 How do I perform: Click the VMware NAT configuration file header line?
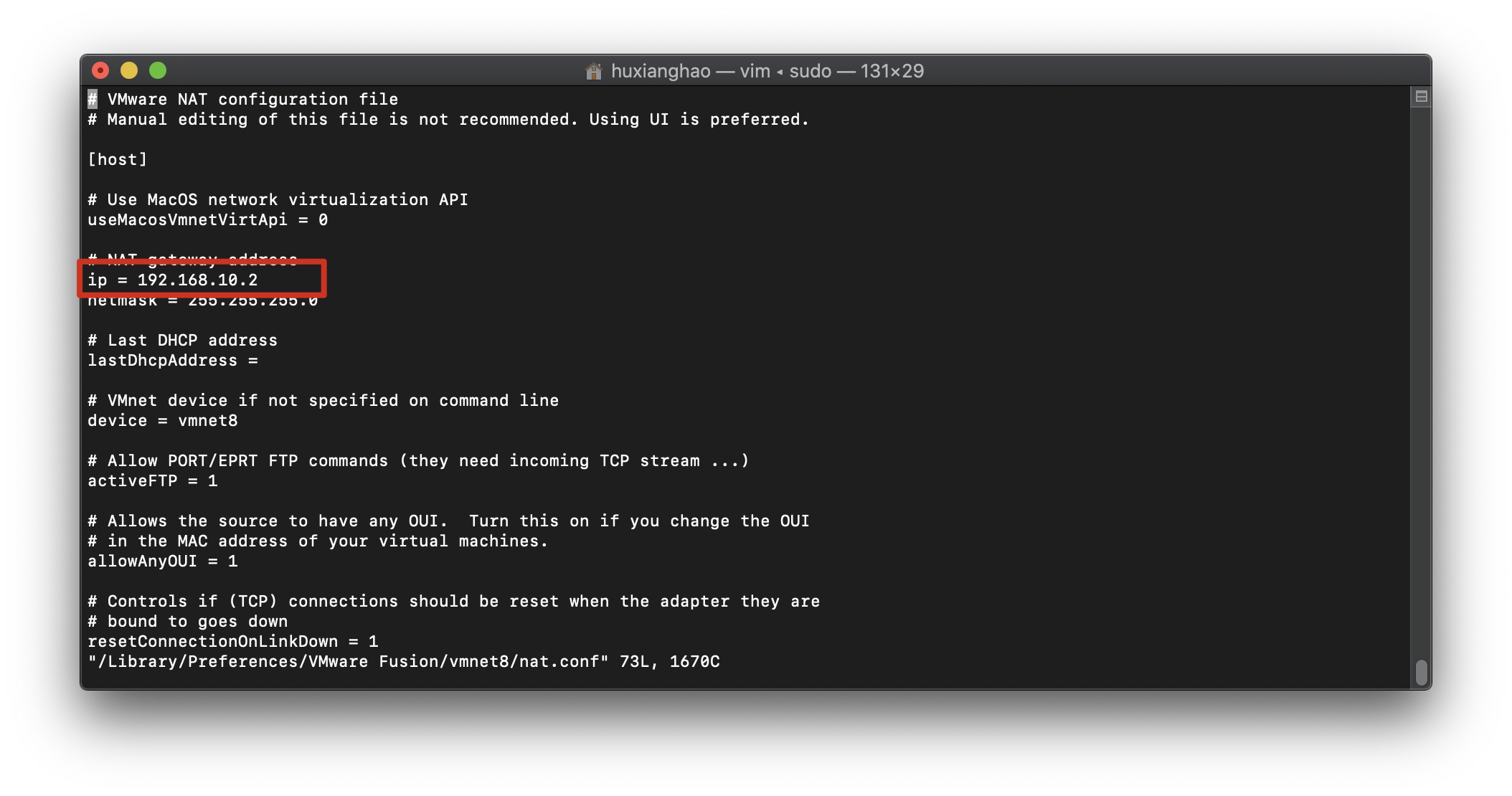coord(242,99)
